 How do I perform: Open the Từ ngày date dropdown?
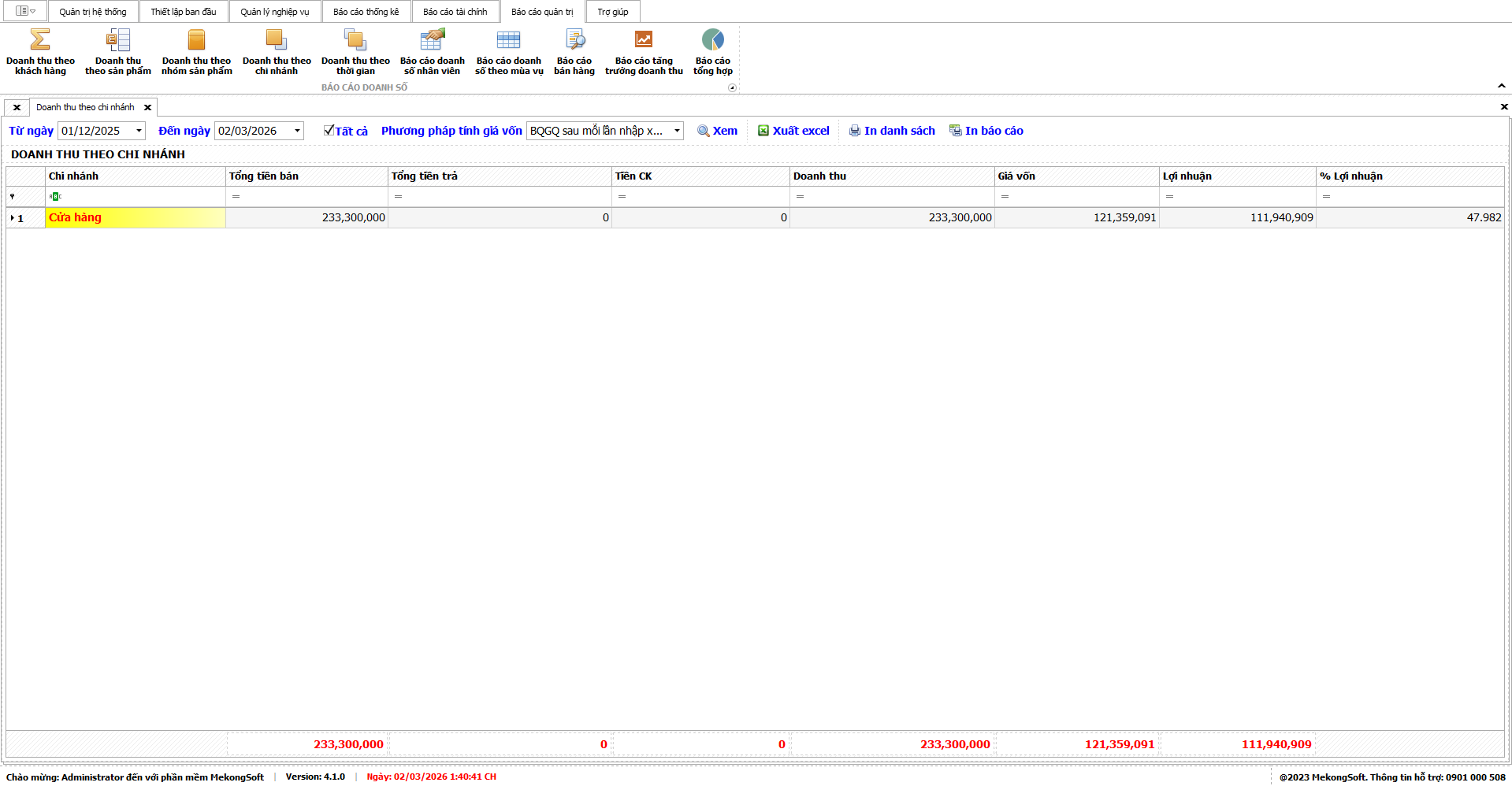pos(139,131)
